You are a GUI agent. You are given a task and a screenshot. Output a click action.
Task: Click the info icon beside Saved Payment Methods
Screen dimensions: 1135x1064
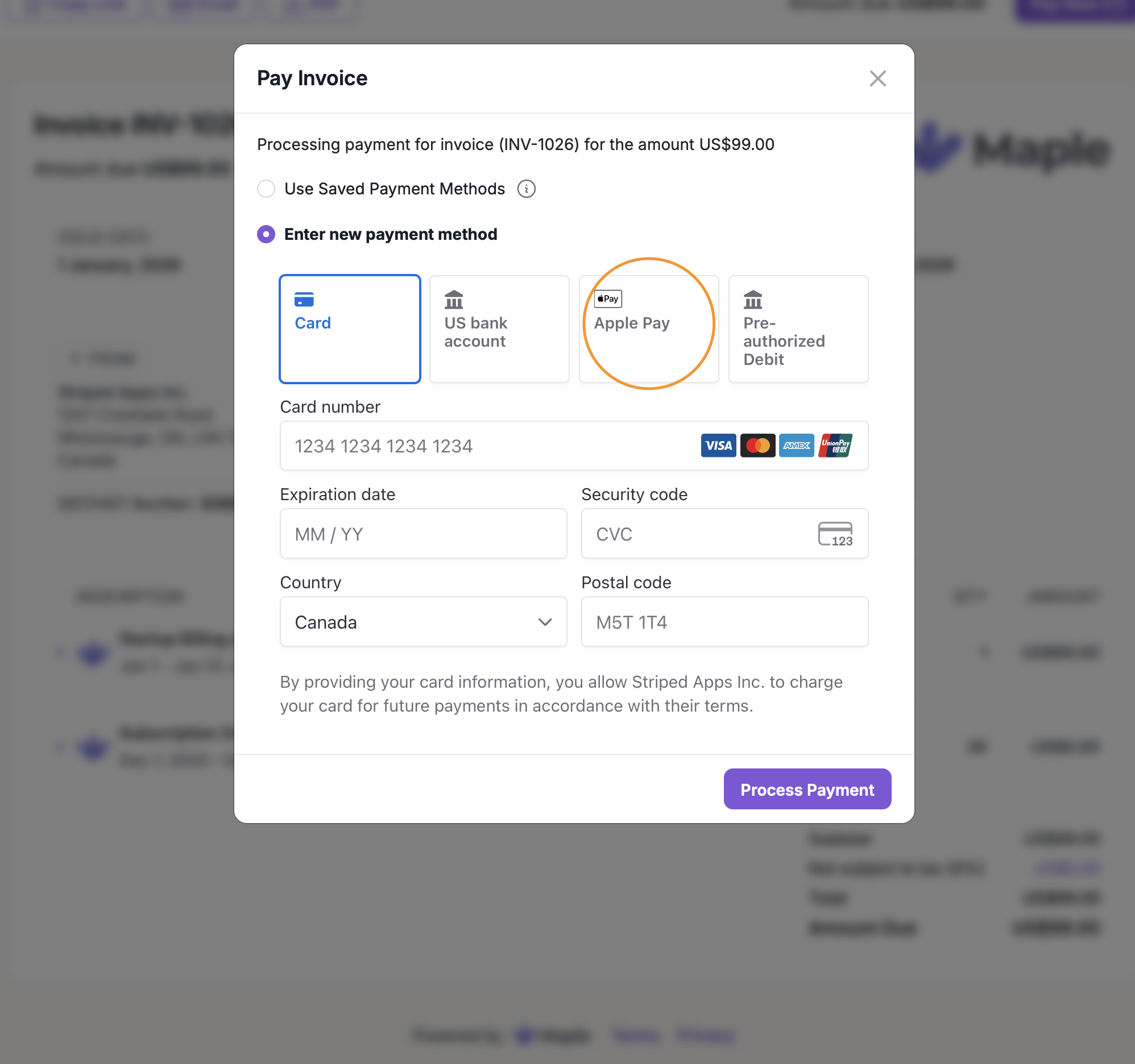[526, 189]
